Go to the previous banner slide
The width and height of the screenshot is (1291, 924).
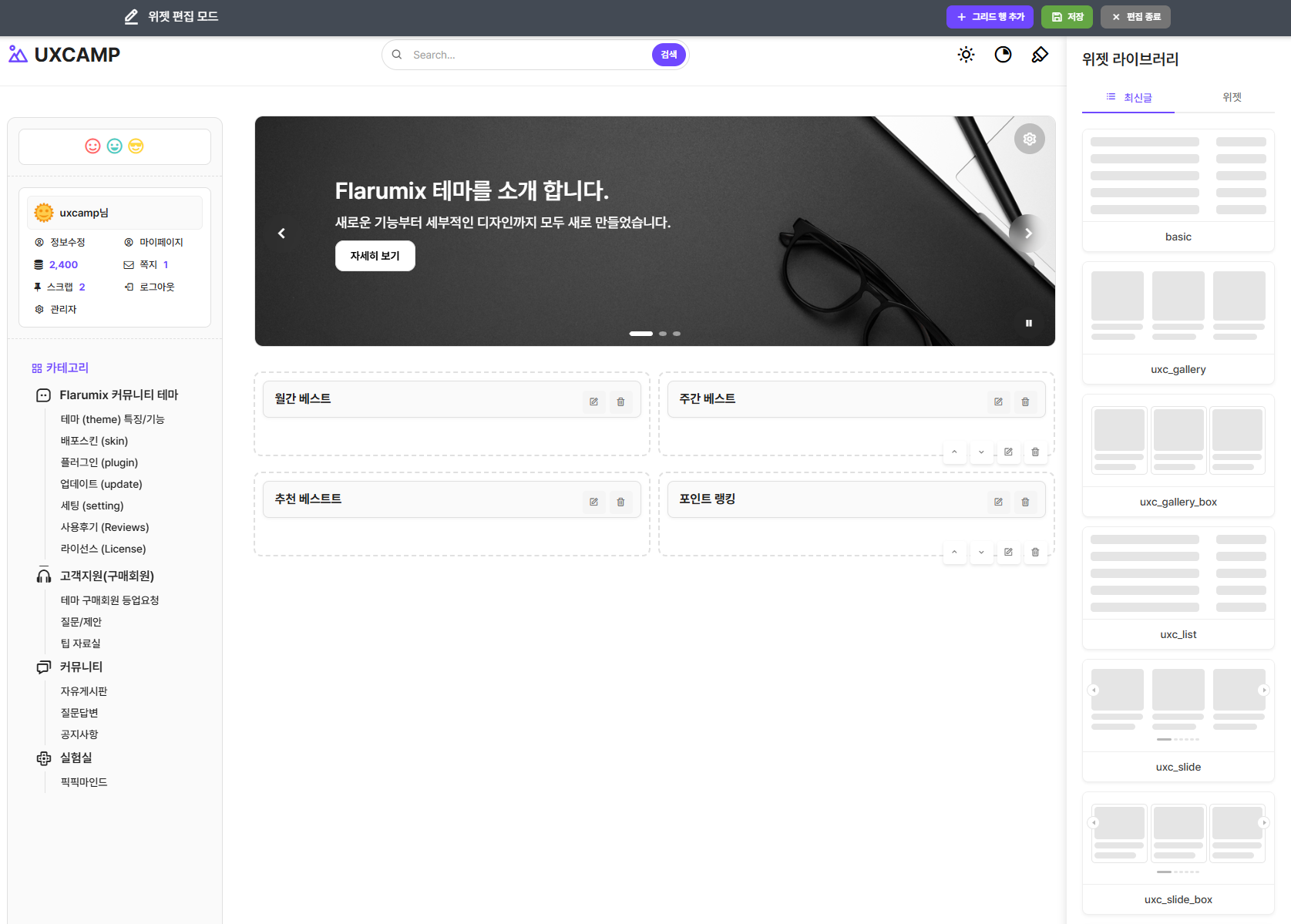click(x=281, y=234)
